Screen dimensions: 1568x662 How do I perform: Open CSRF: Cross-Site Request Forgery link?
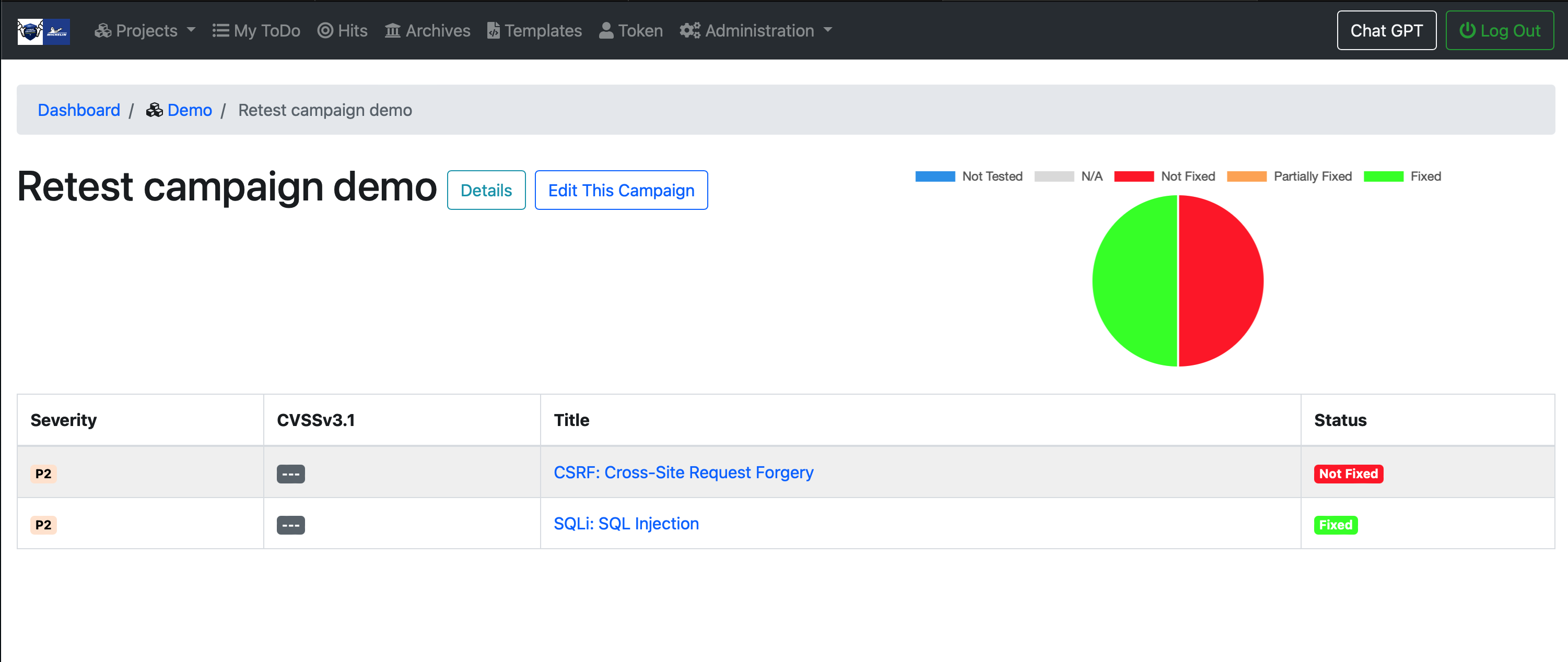click(x=683, y=472)
